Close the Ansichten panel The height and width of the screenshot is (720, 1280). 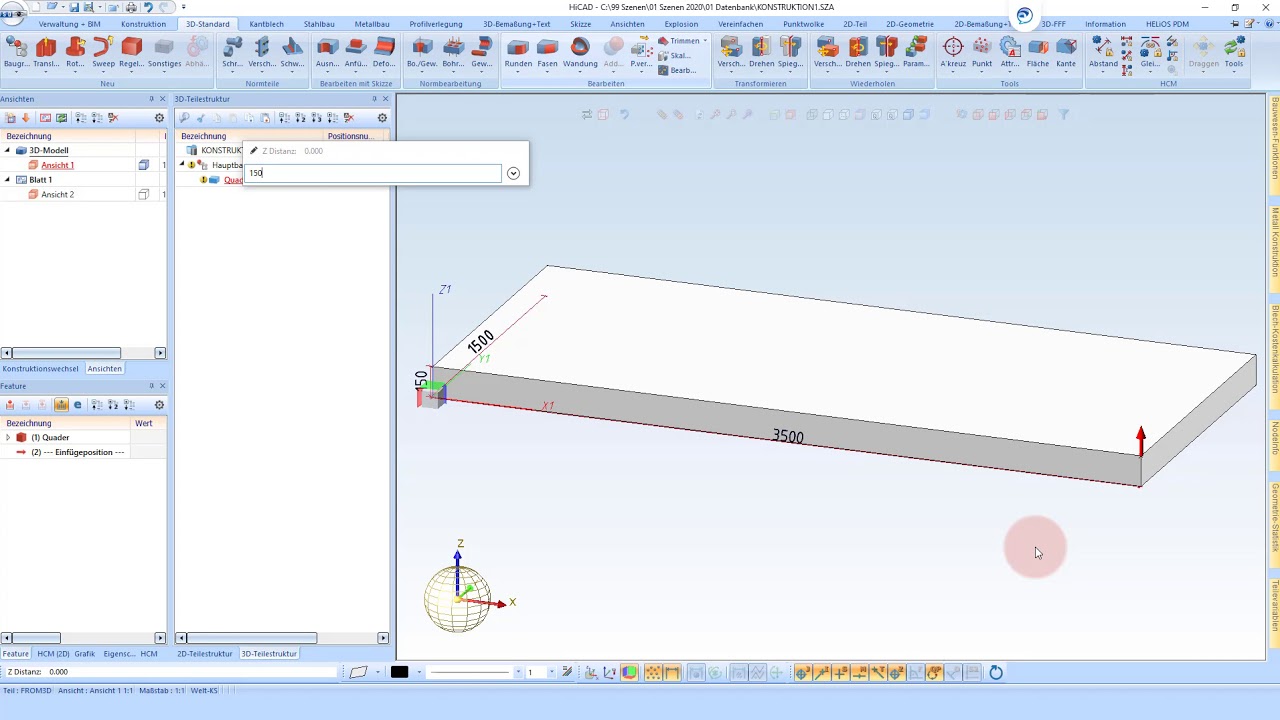point(162,99)
